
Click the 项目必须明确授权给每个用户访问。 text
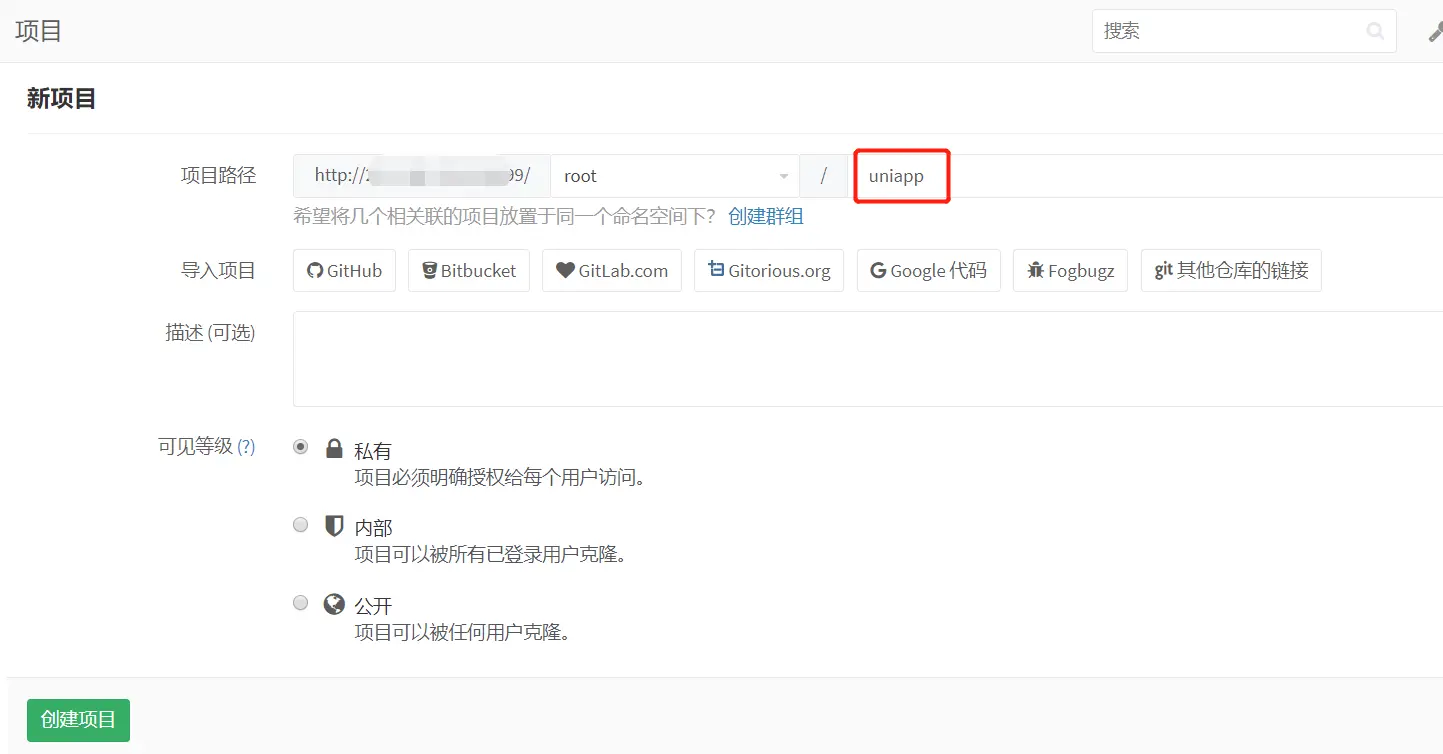(500, 477)
